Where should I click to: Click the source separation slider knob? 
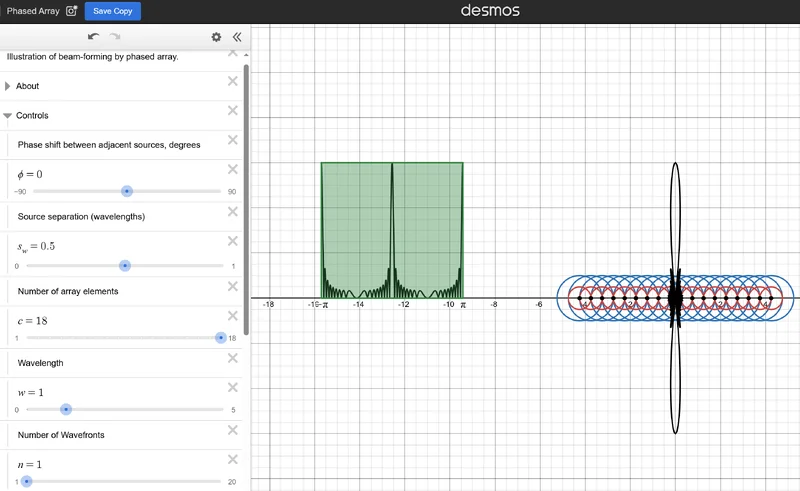tap(125, 266)
